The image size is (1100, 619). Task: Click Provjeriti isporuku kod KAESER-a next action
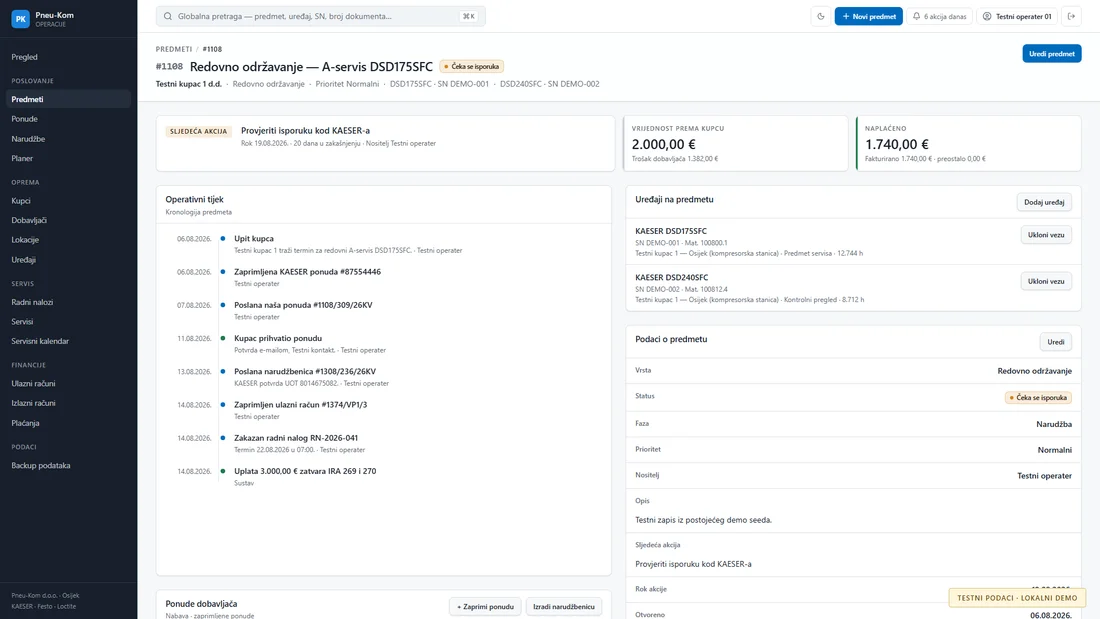coord(305,131)
